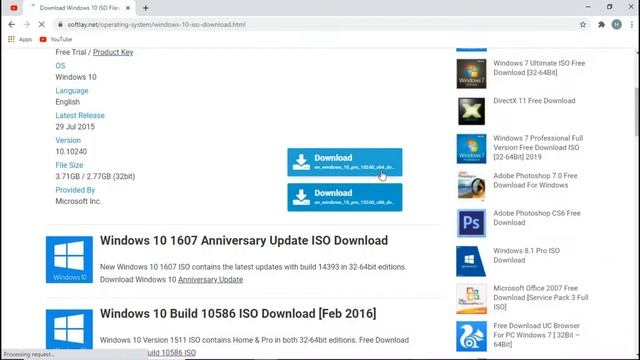Bookmark this page with the star icon
The image size is (640, 360).
pos(583,24)
